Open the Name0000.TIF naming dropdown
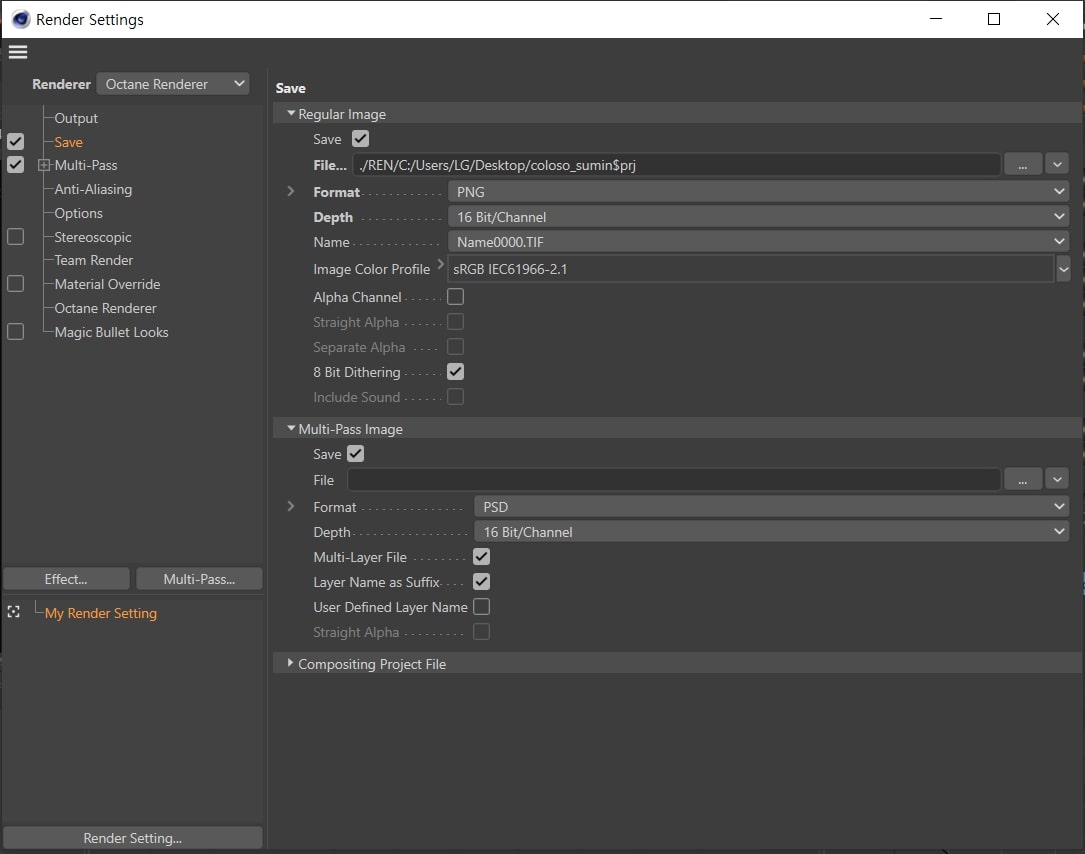This screenshot has width=1085, height=854. (758, 242)
